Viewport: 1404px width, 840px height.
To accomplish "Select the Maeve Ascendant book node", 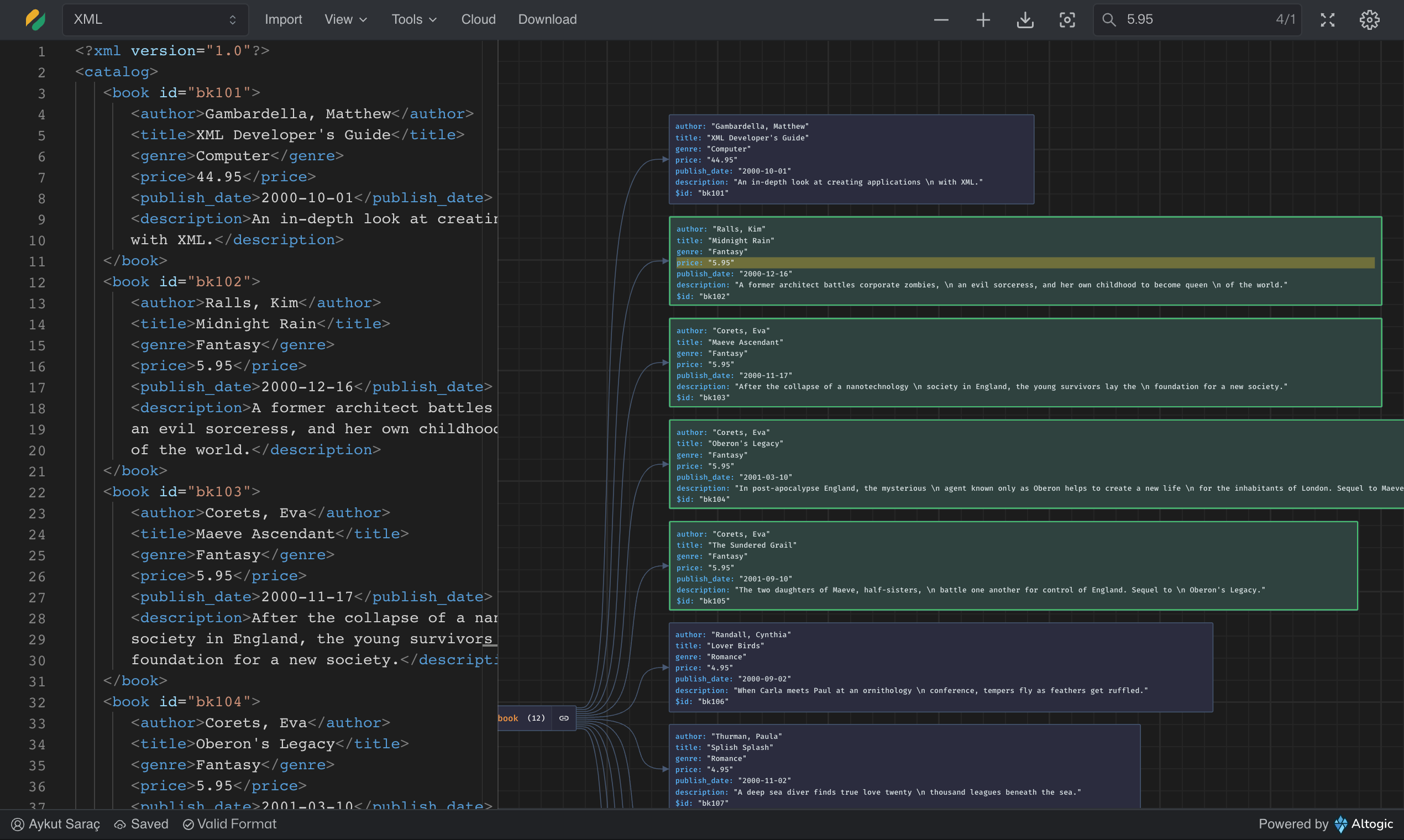I will coord(1025,363).
